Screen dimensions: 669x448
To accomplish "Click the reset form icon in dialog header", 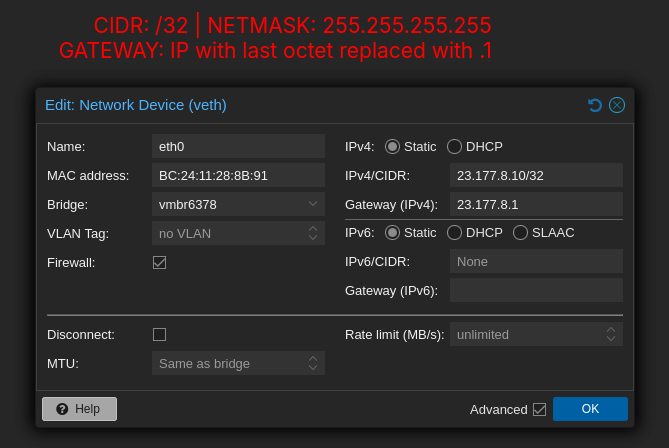I will pos(595,105).
